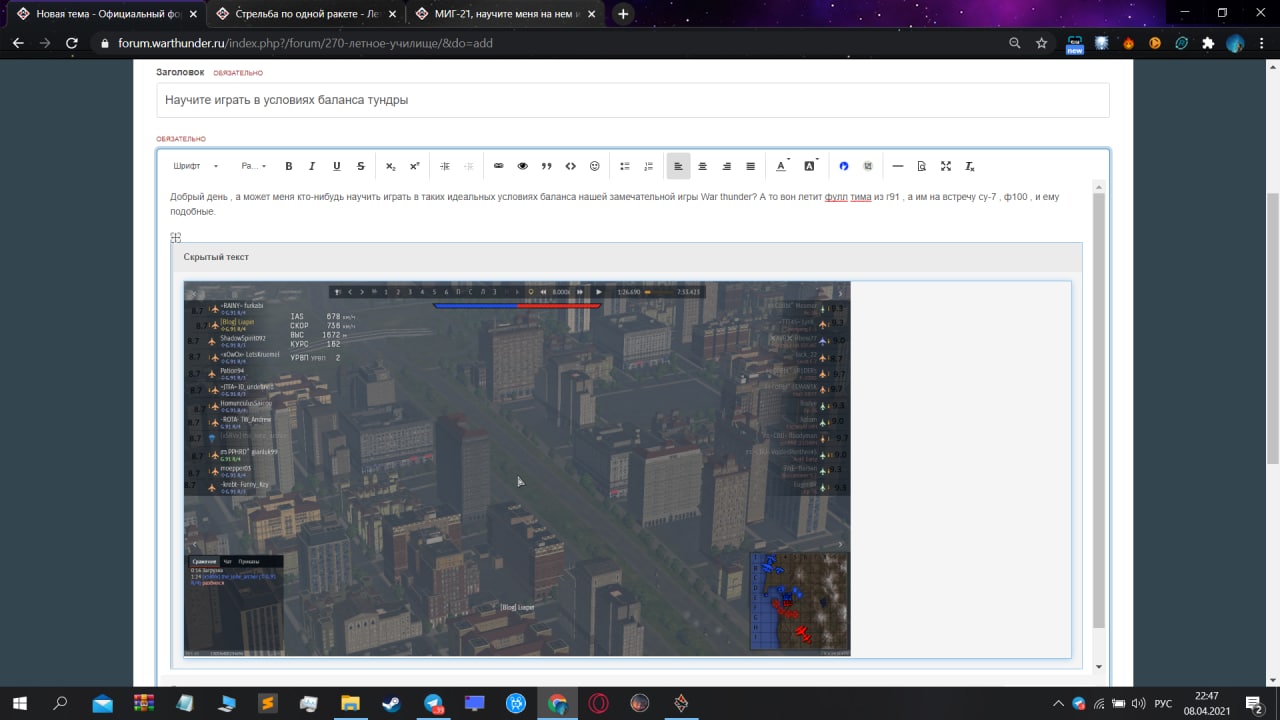The width and height of the screenshot is (1280, 720).
Task: Toggle underline formatting in the editor
Action: 337,166
